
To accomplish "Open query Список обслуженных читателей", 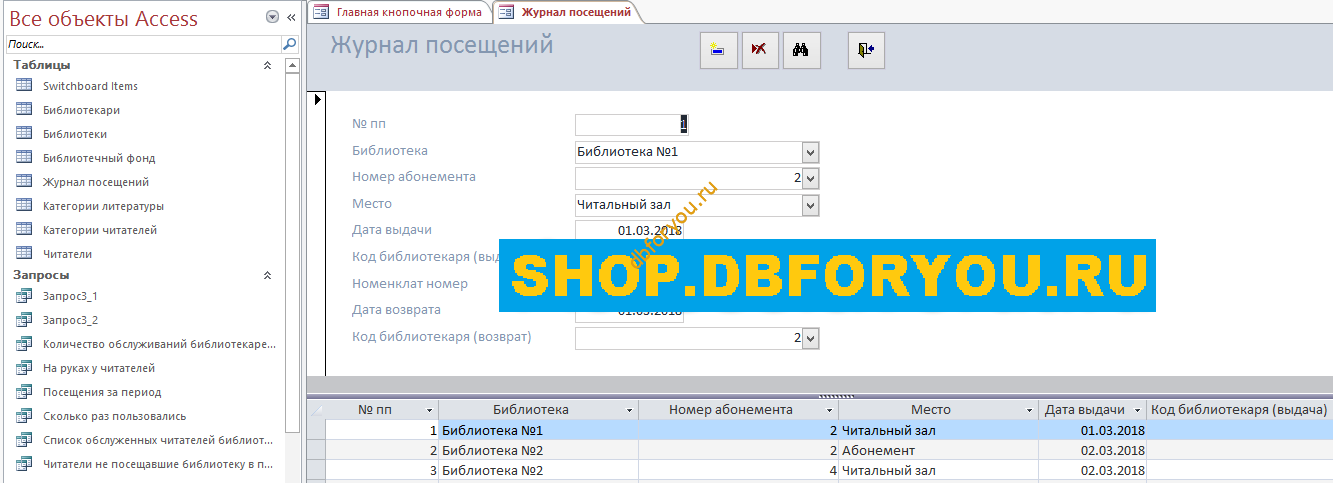I will point(157,440).
